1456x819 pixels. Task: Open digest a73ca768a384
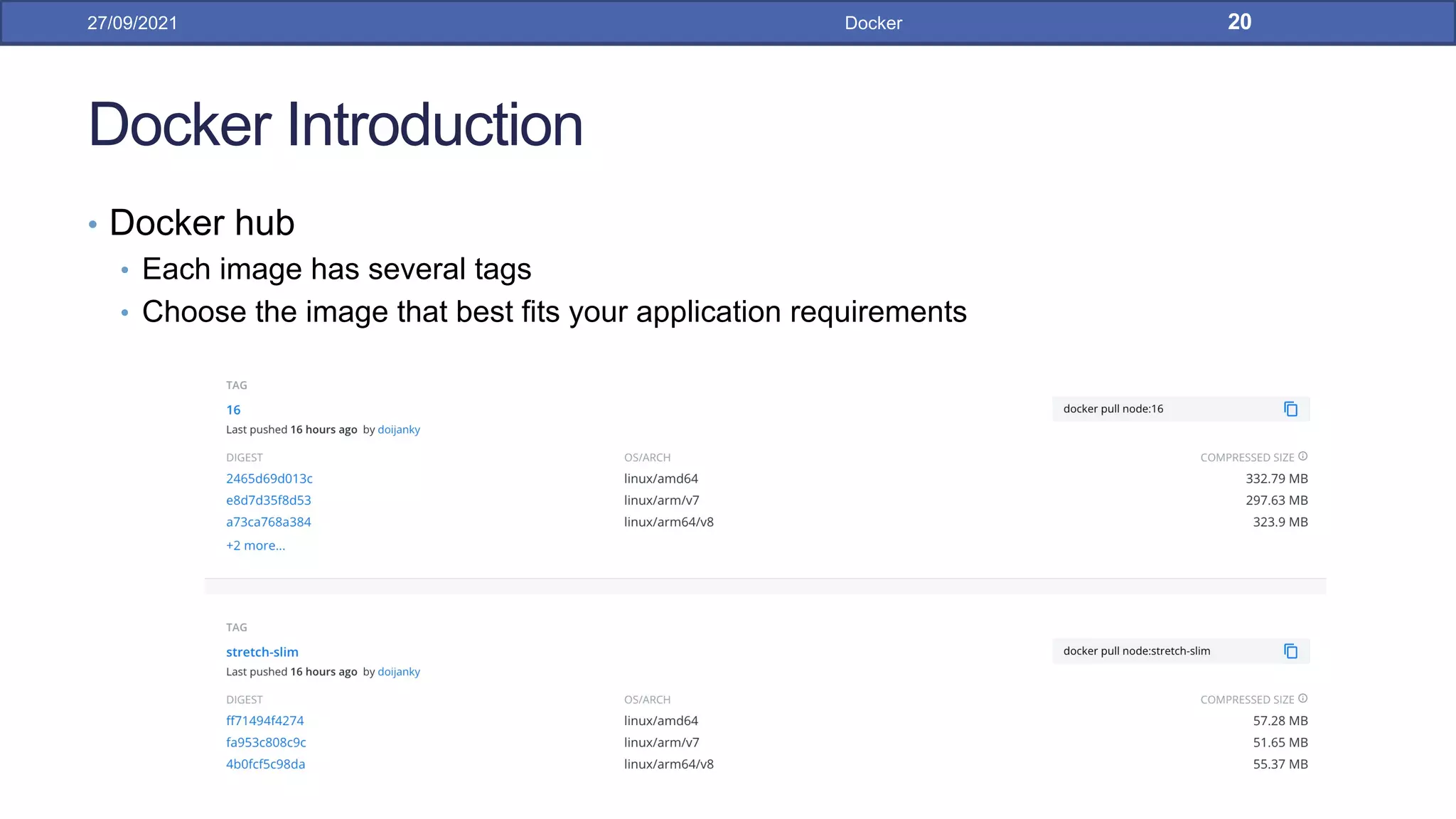coord(268,522)
